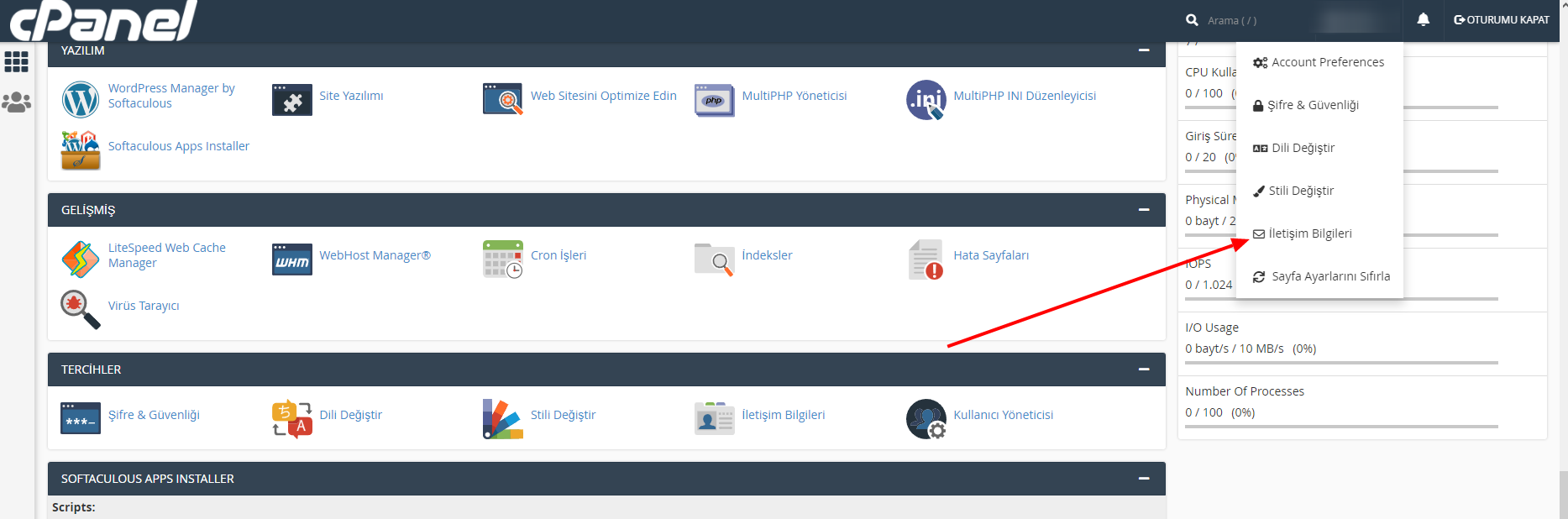Click the I/O Usage progress bar
The image size is (1568, 519).
coord(1341,363)
